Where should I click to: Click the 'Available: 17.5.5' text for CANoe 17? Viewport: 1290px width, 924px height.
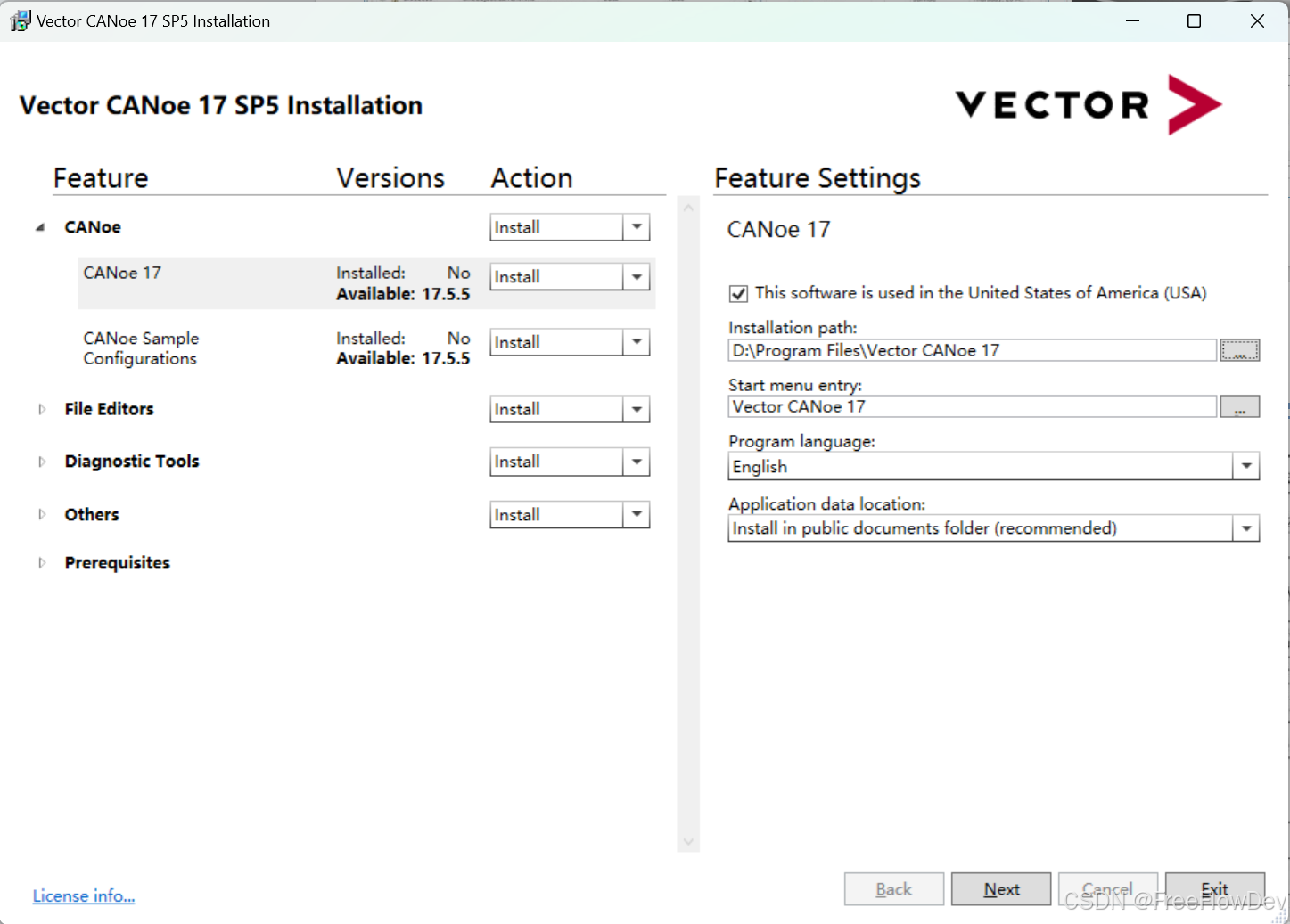[403, 294]
